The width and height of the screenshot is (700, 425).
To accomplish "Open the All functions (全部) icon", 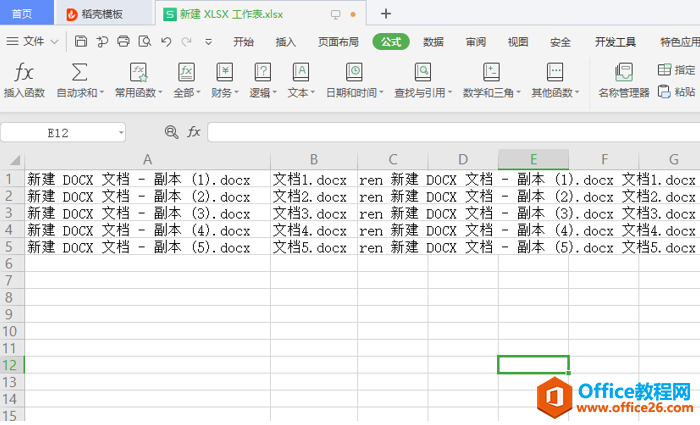I will pos(186,72).
